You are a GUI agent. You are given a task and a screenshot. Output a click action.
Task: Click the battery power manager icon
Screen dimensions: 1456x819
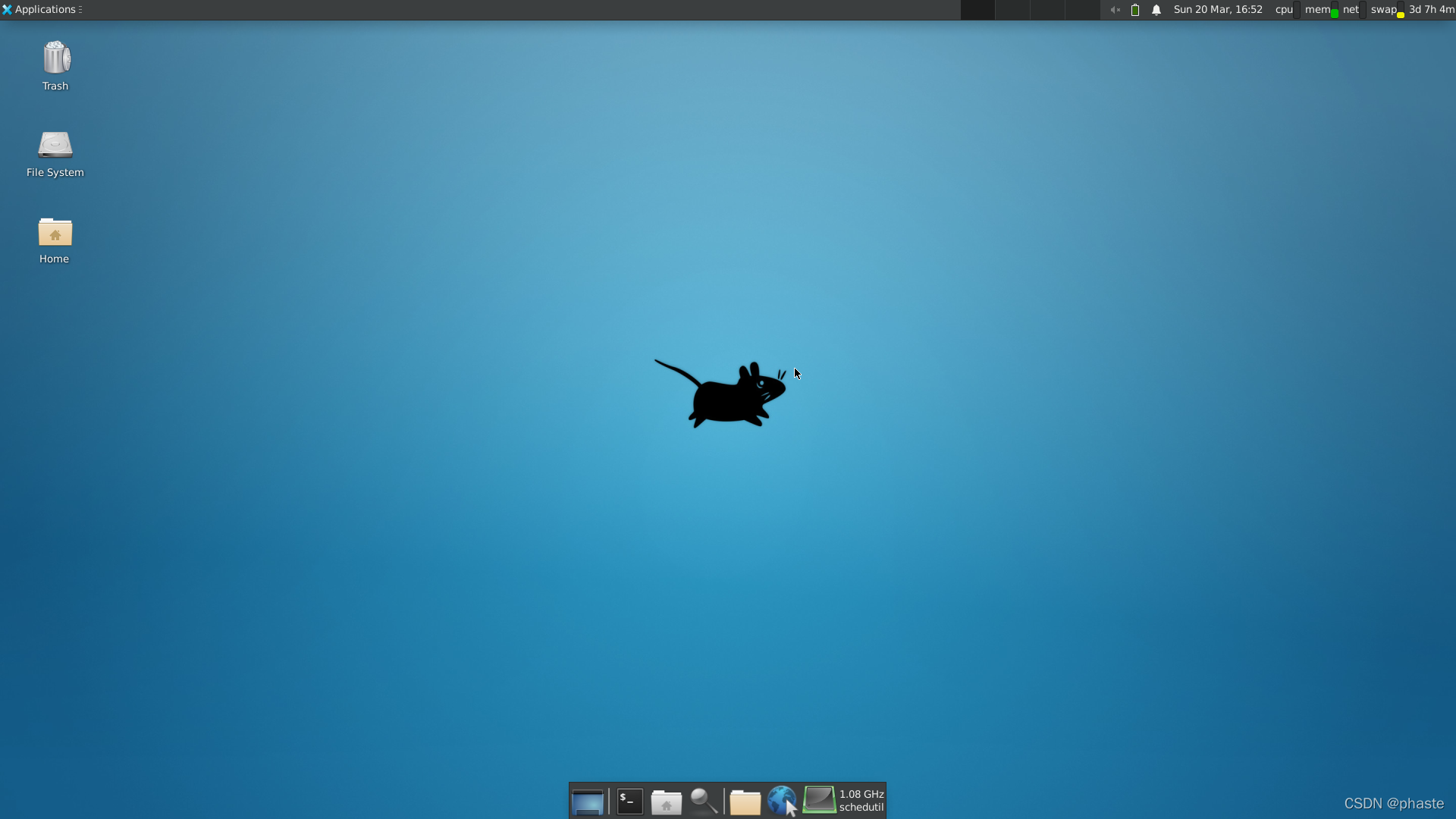(x=1135, y=10)
